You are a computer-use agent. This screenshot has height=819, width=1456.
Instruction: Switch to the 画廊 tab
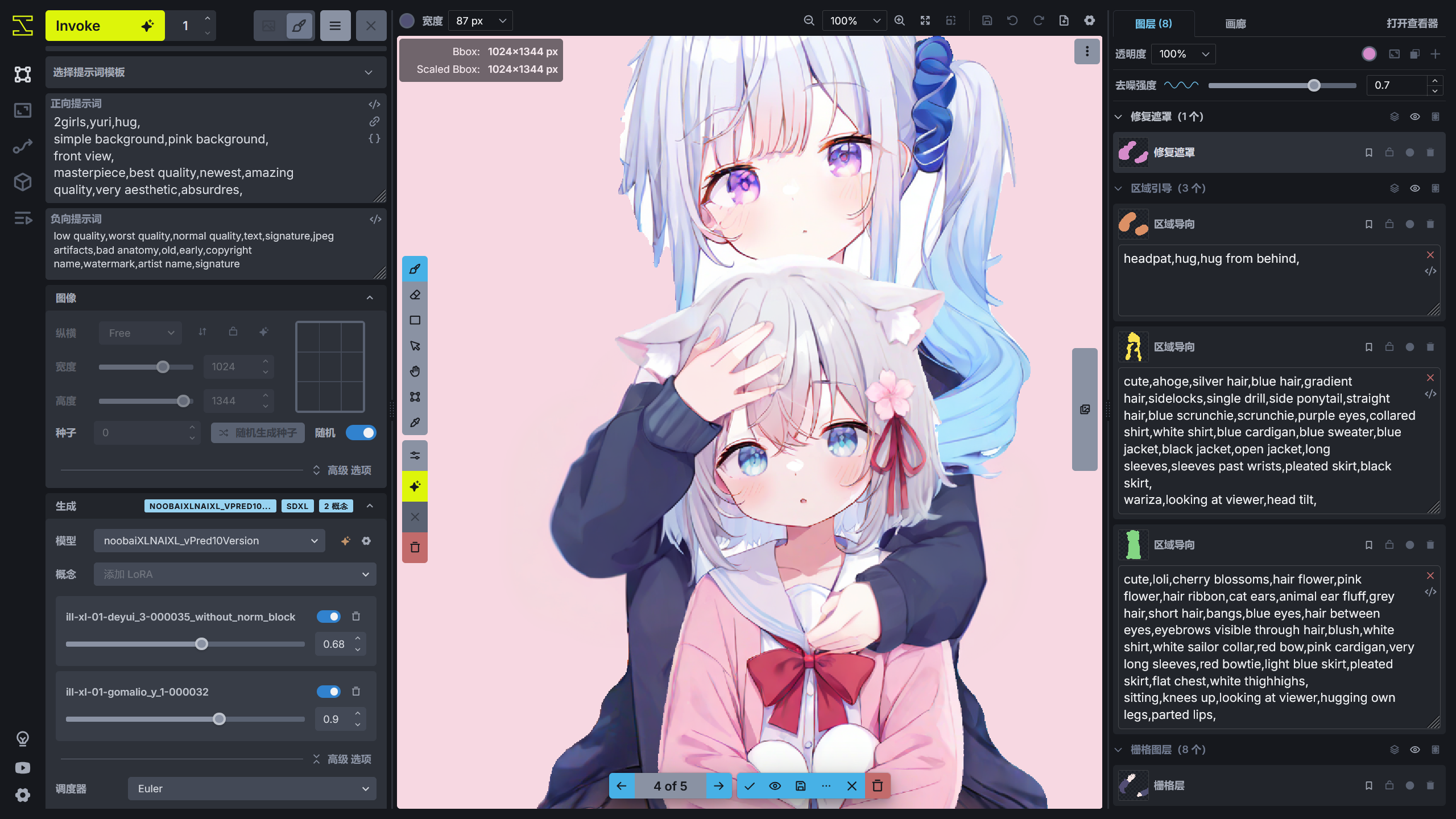1235,24
